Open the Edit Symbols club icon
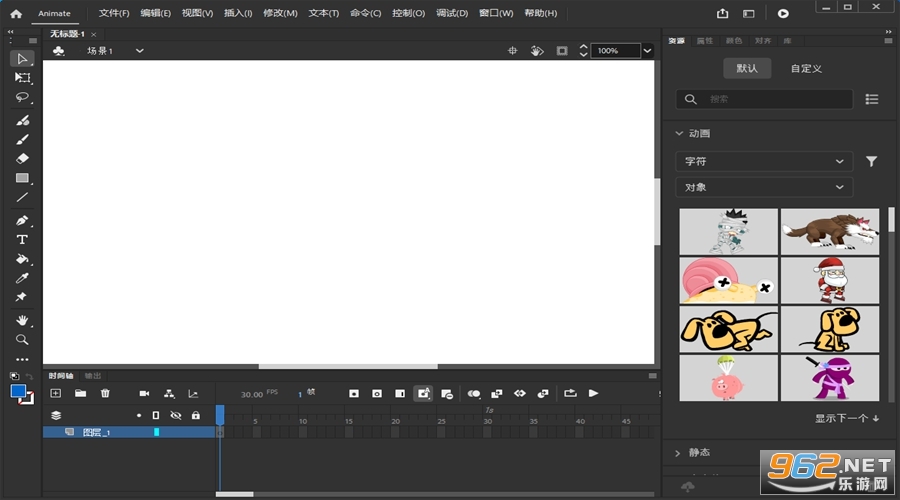The image size is (900, 500). (59, 51)
